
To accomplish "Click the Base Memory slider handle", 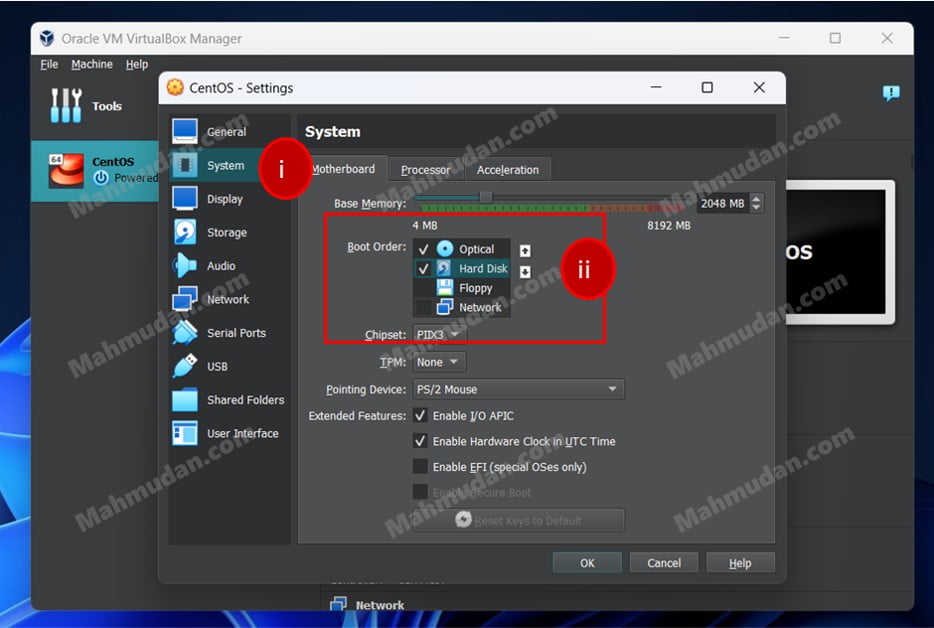I will click(x=486, y=198).
